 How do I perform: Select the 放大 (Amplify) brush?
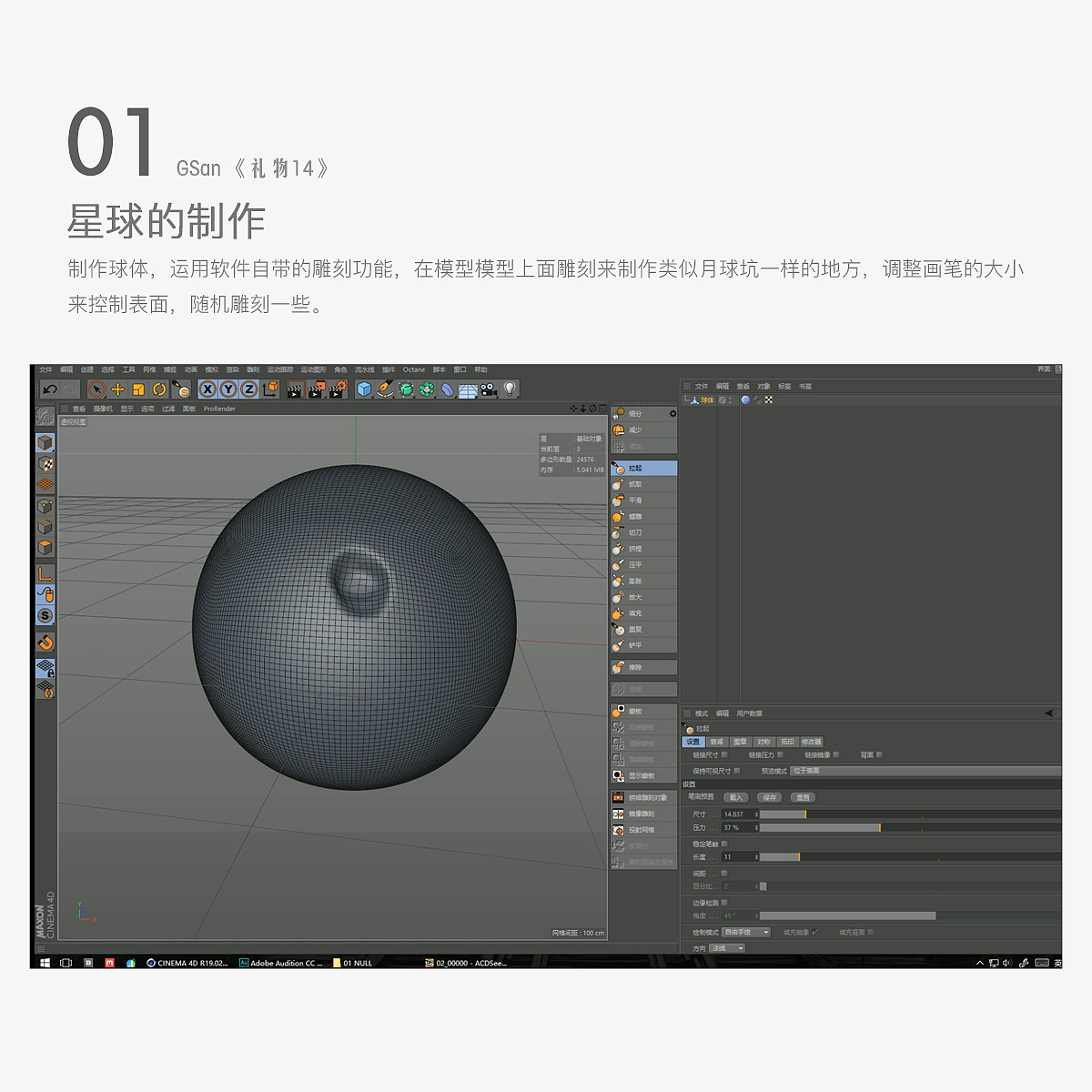(x=644, y=597)
